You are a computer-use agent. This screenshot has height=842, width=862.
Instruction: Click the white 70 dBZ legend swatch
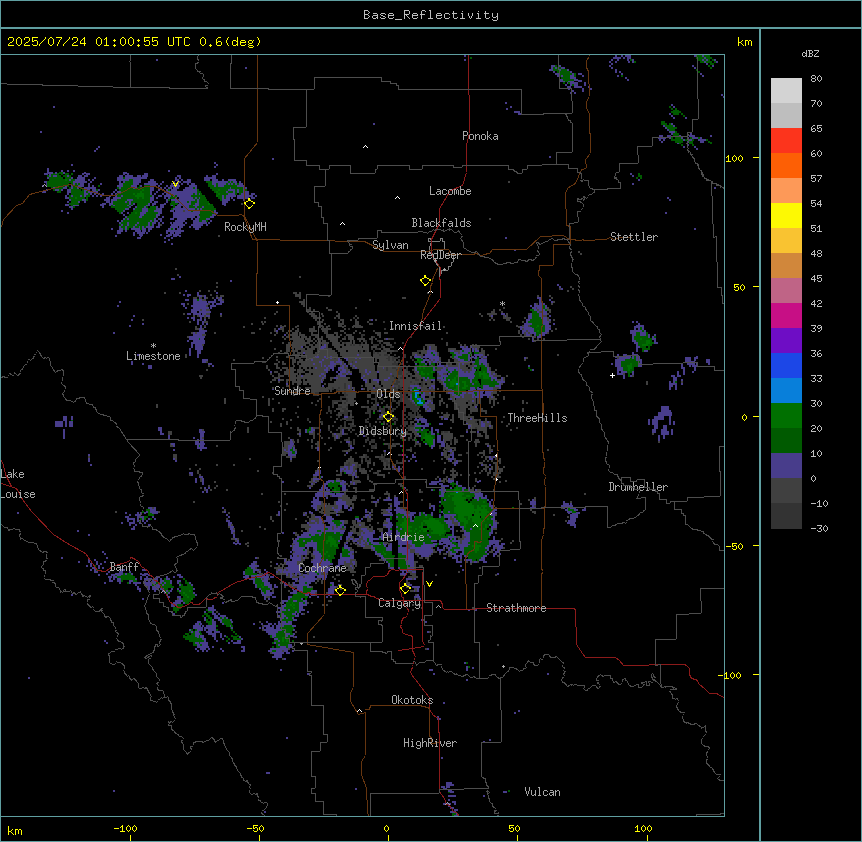coord(786,91)
